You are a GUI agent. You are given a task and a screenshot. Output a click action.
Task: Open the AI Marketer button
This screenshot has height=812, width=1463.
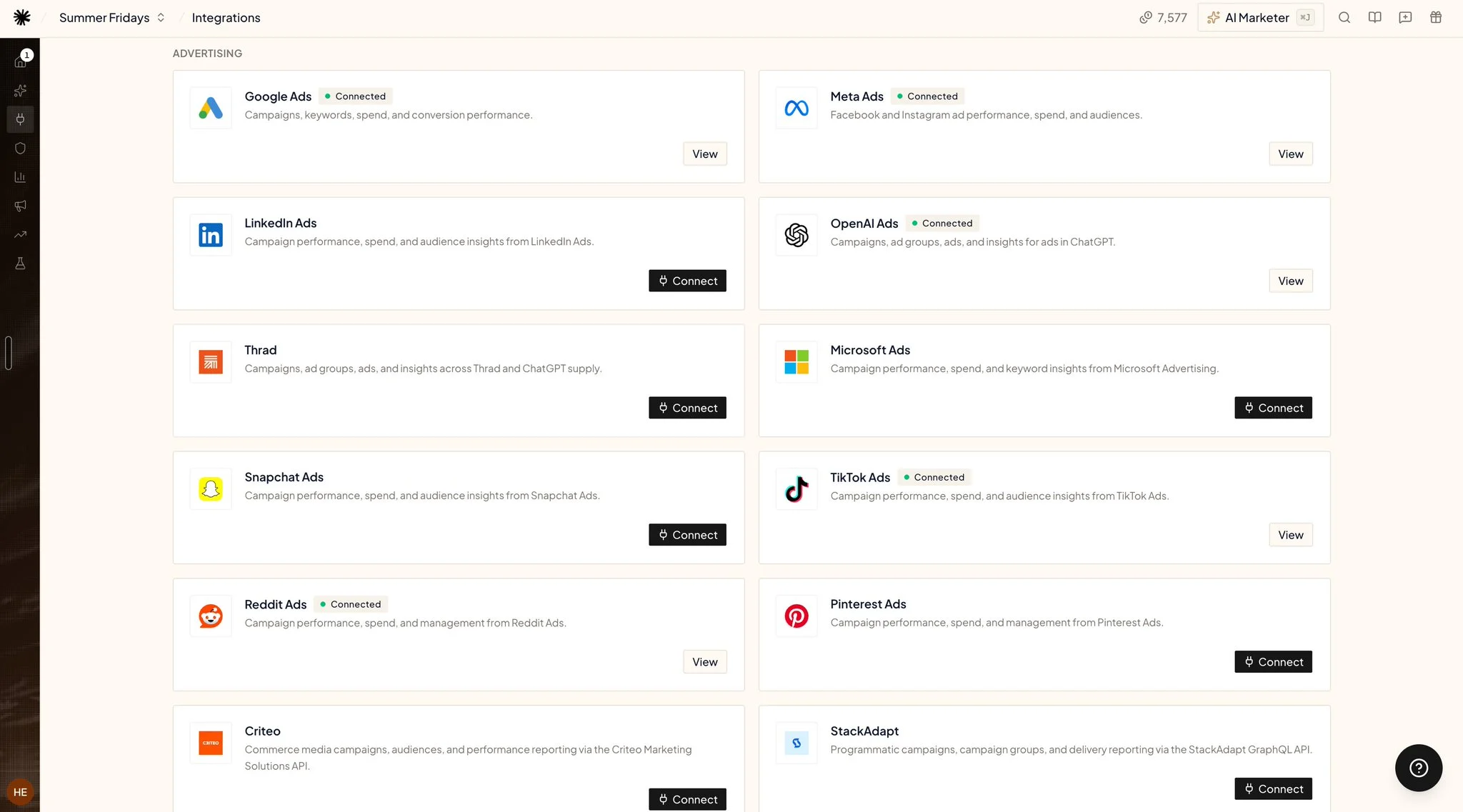click(1260, 18)
